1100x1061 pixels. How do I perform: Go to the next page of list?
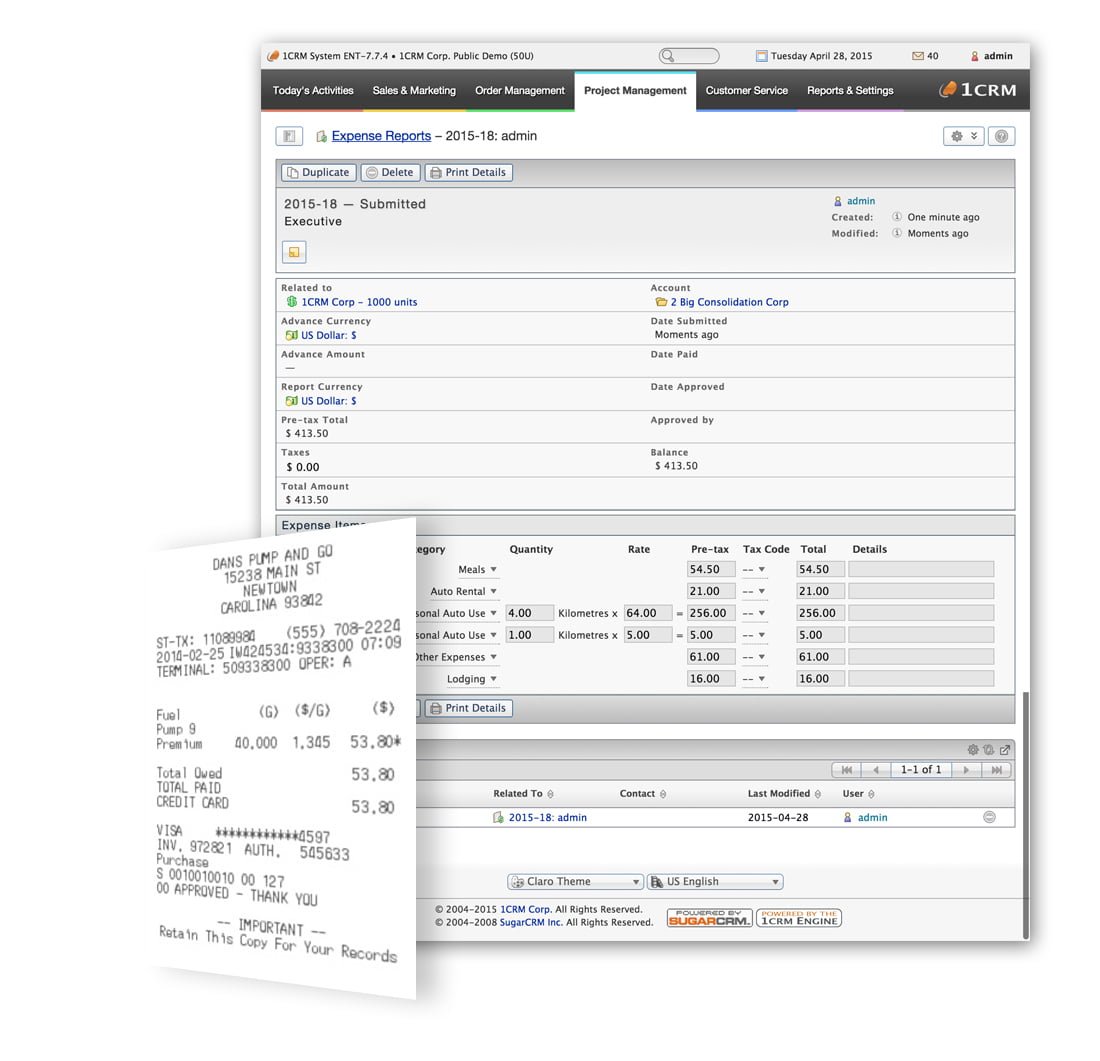point(966,770)
